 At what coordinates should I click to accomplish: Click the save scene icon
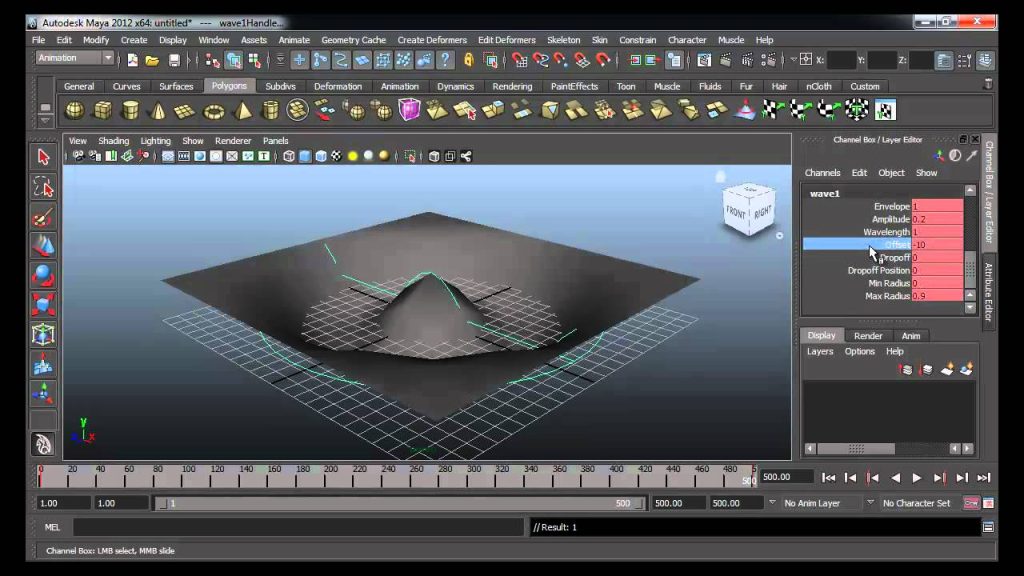coord(174,61)
